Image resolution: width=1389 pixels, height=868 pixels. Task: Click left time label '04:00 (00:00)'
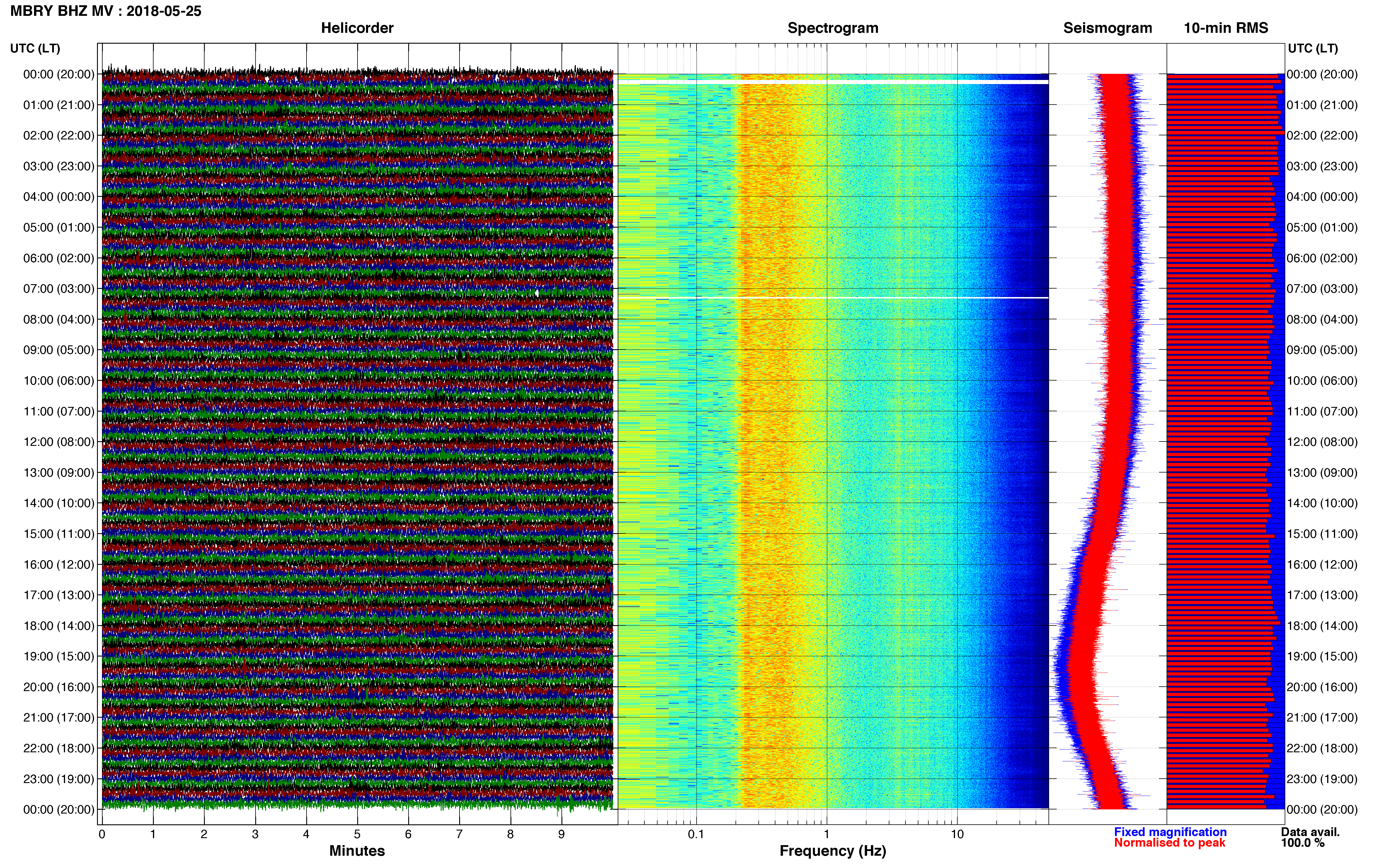(59, 197)
